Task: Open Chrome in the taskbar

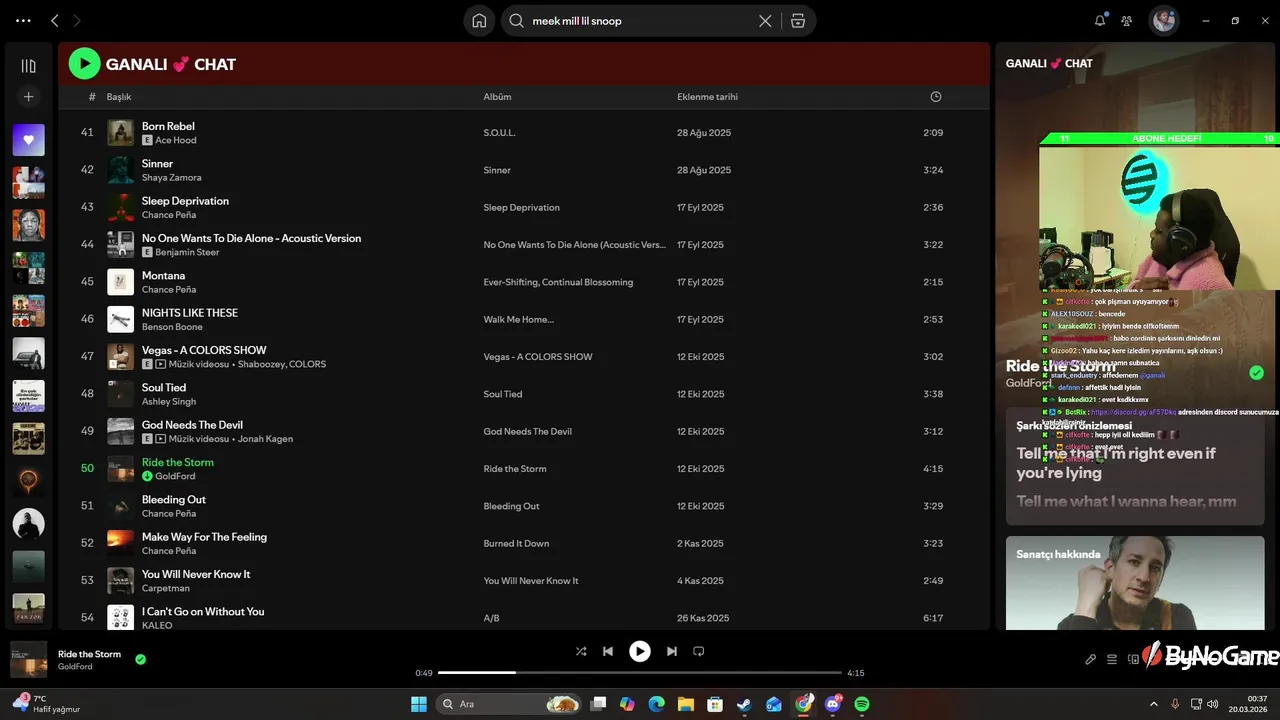Action: (x=804, y=704)
